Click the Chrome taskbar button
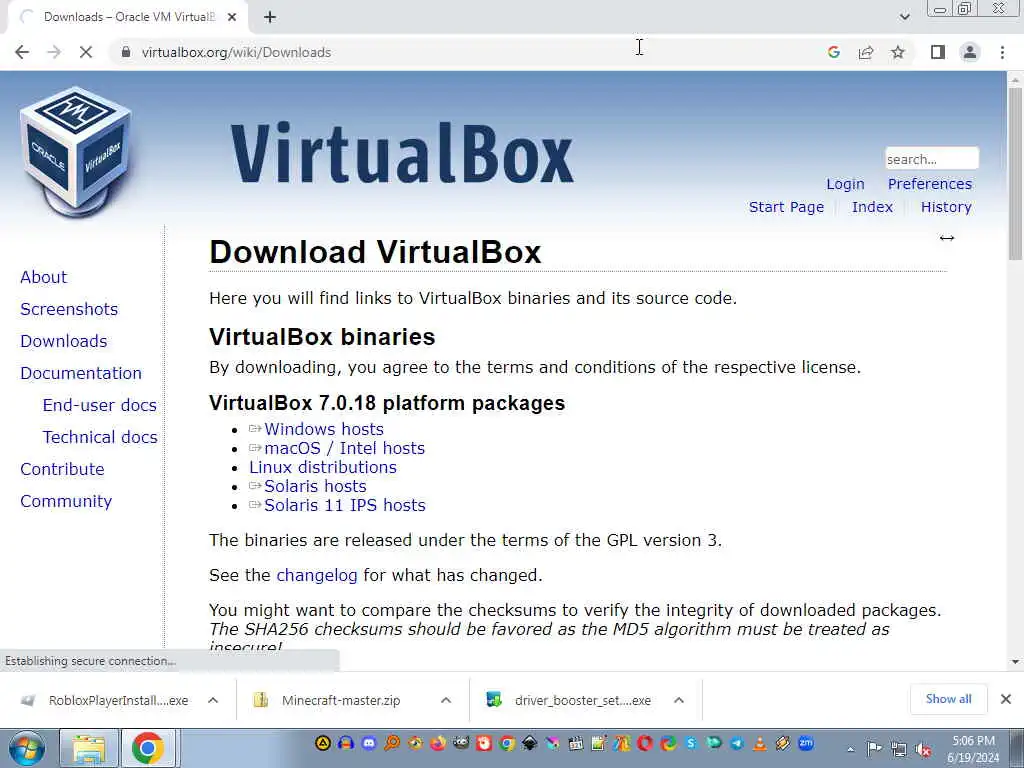Viewport: 1024px width, 768px height. coord(148,748)
